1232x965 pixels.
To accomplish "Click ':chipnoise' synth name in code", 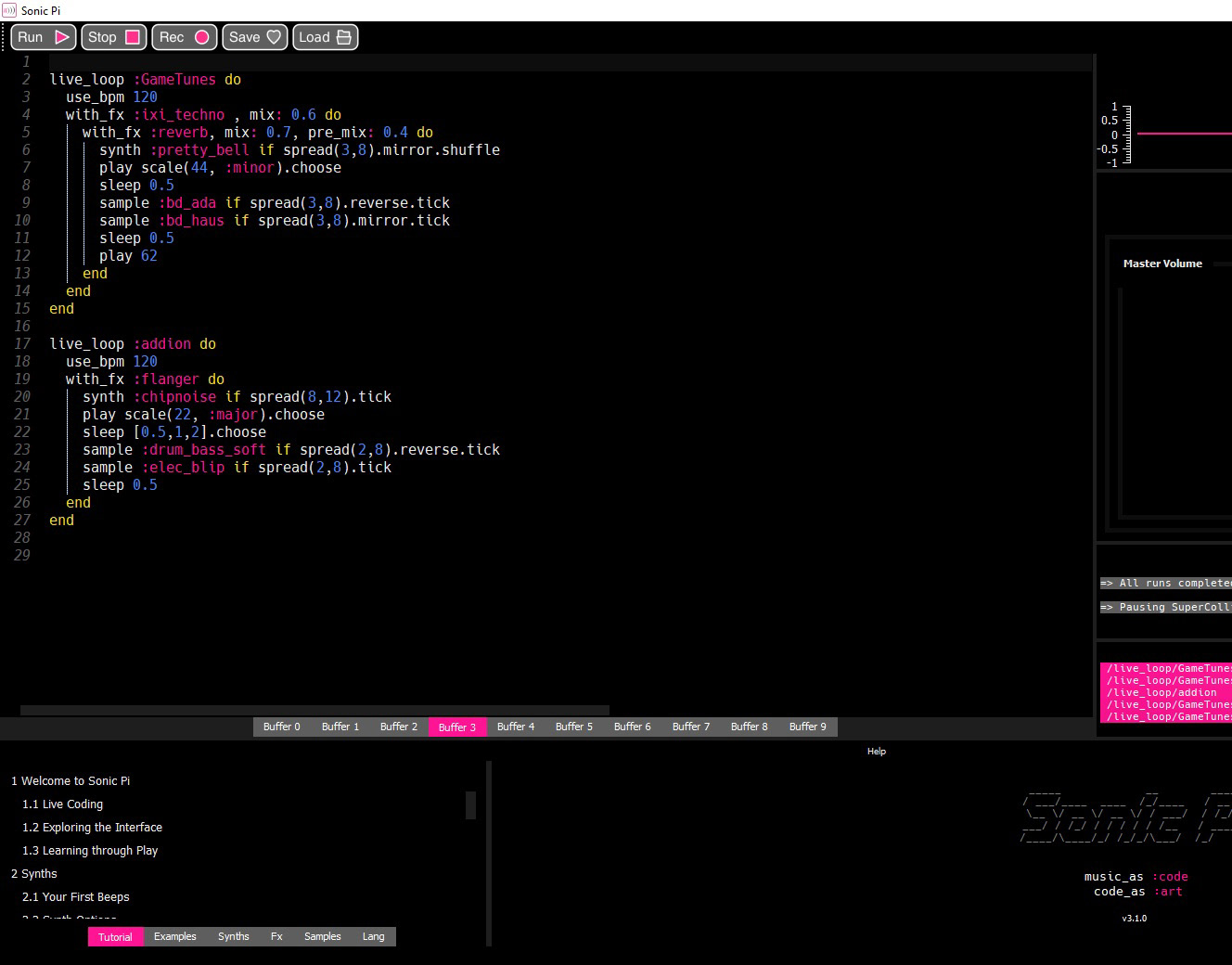I will tap(174, 397).
